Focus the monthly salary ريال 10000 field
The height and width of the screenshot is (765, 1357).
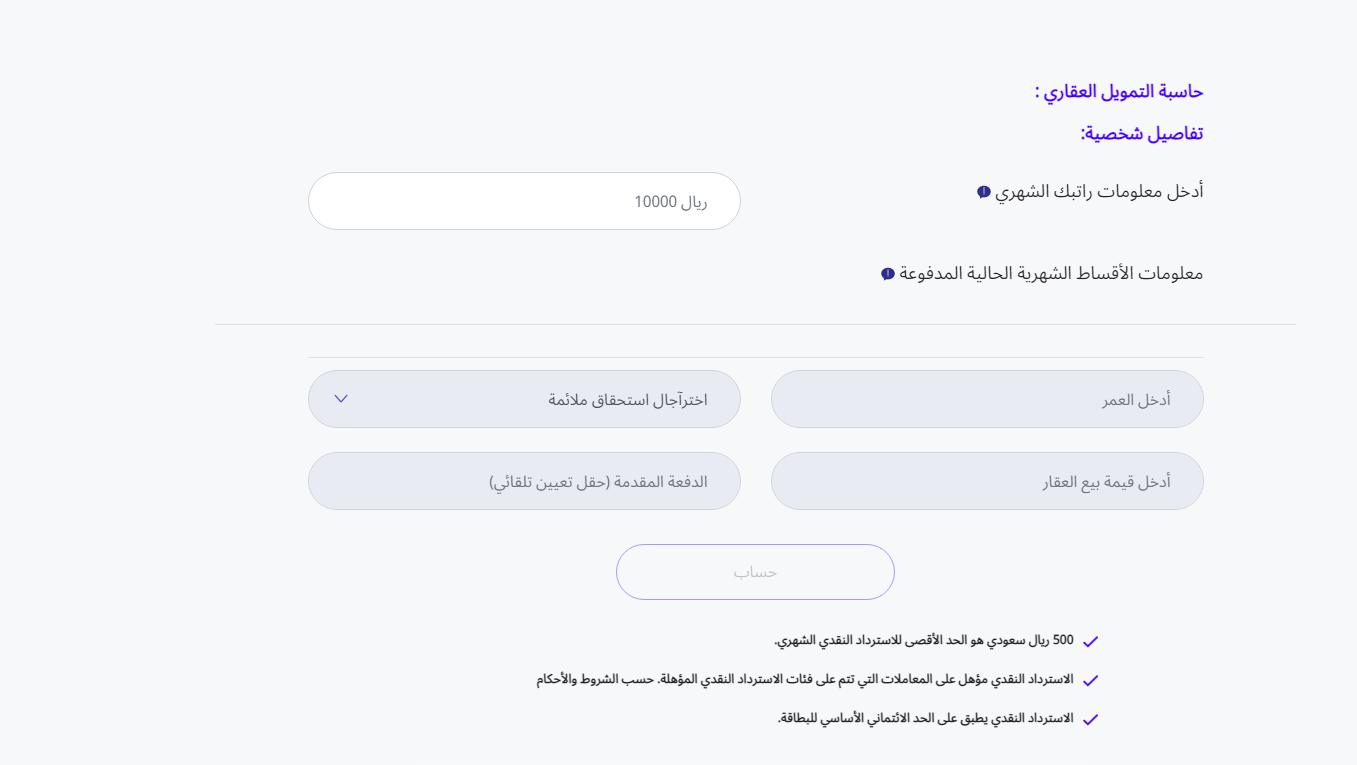point(524,201)
